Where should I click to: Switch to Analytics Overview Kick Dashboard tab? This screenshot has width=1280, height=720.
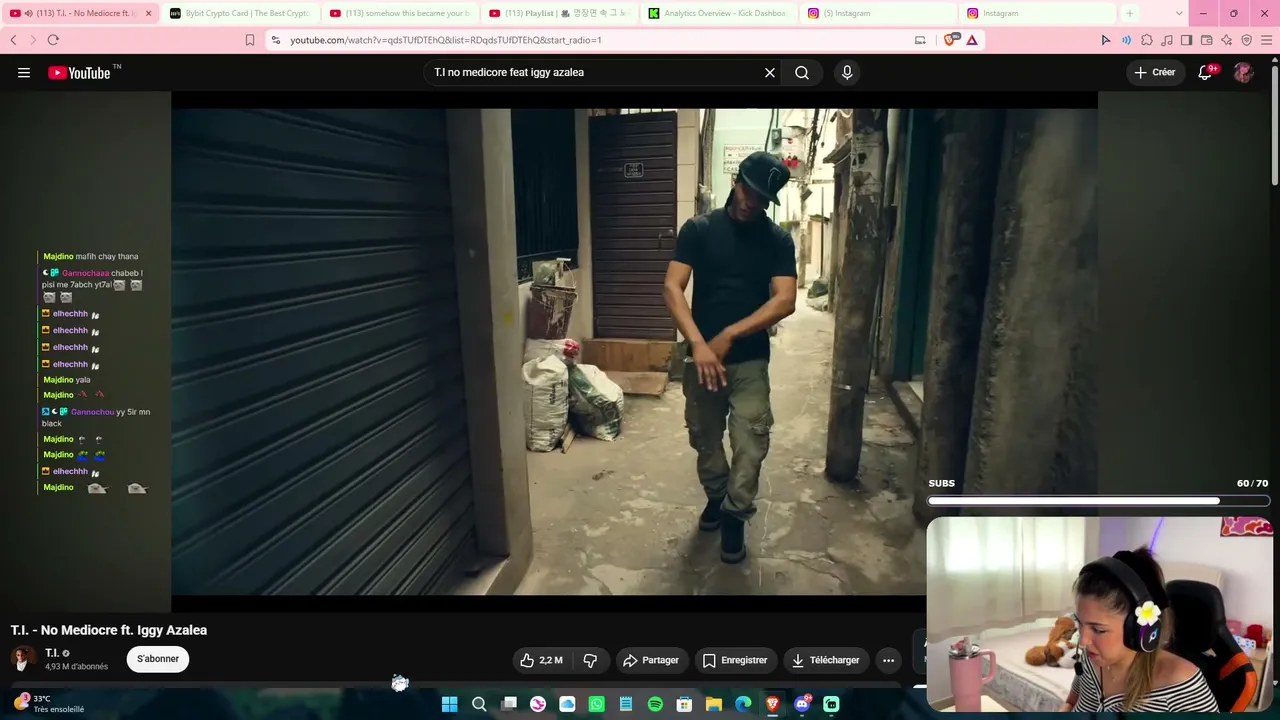click(x=719, y=13)
